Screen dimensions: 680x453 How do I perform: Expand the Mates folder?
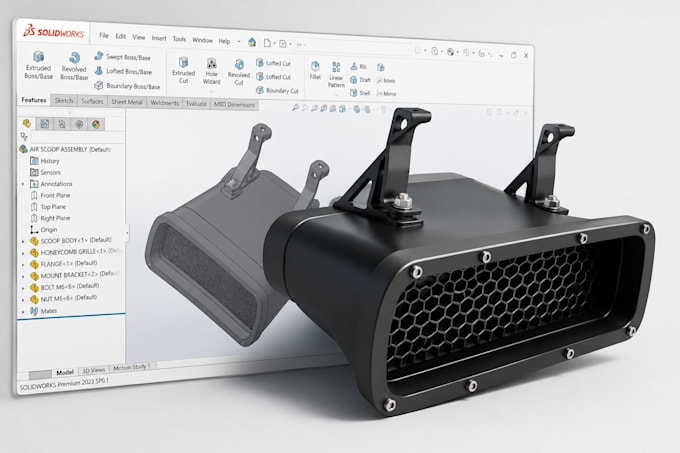tap(23, 311)
